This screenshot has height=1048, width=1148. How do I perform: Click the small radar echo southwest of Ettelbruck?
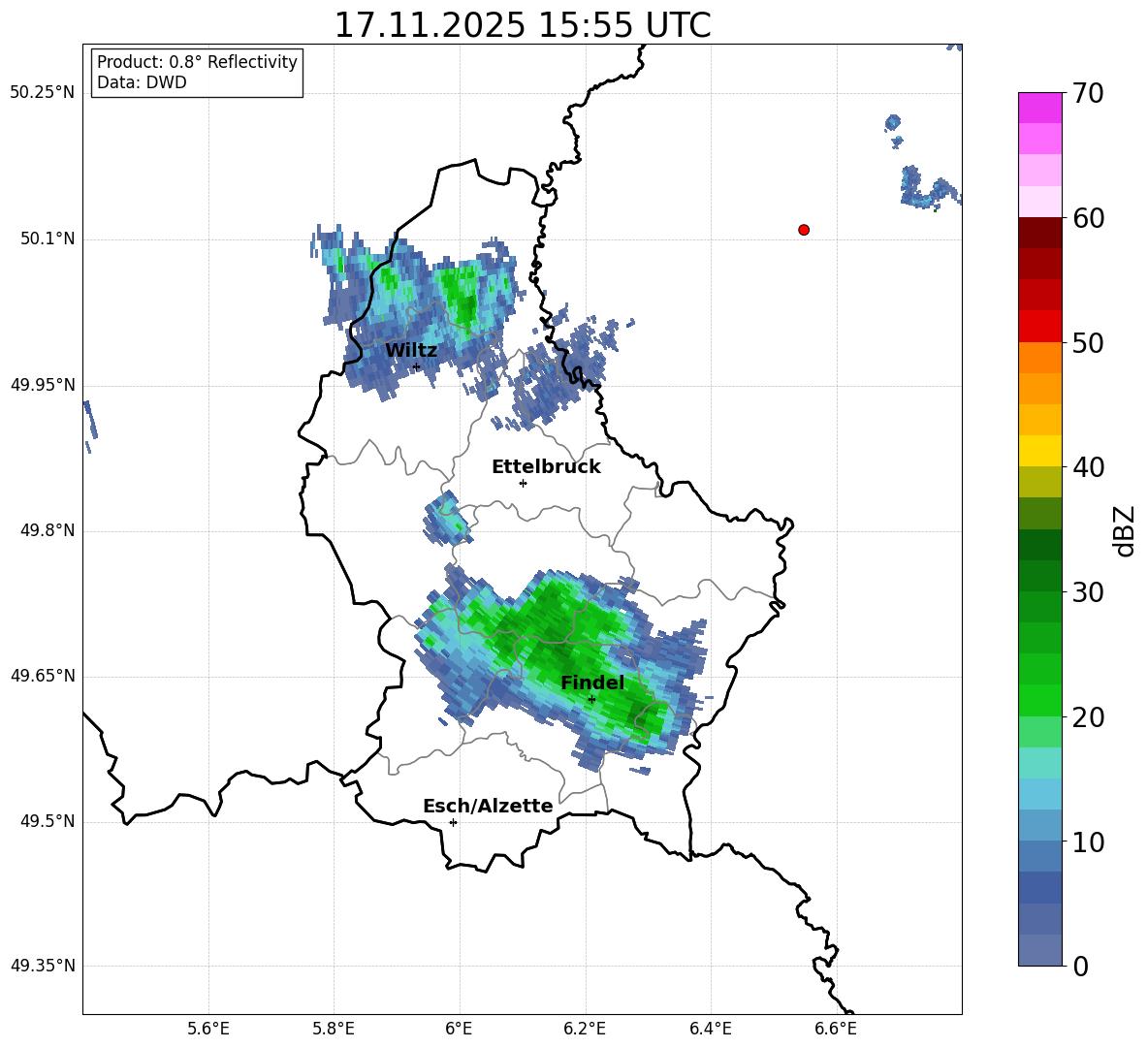coord(447,519)
